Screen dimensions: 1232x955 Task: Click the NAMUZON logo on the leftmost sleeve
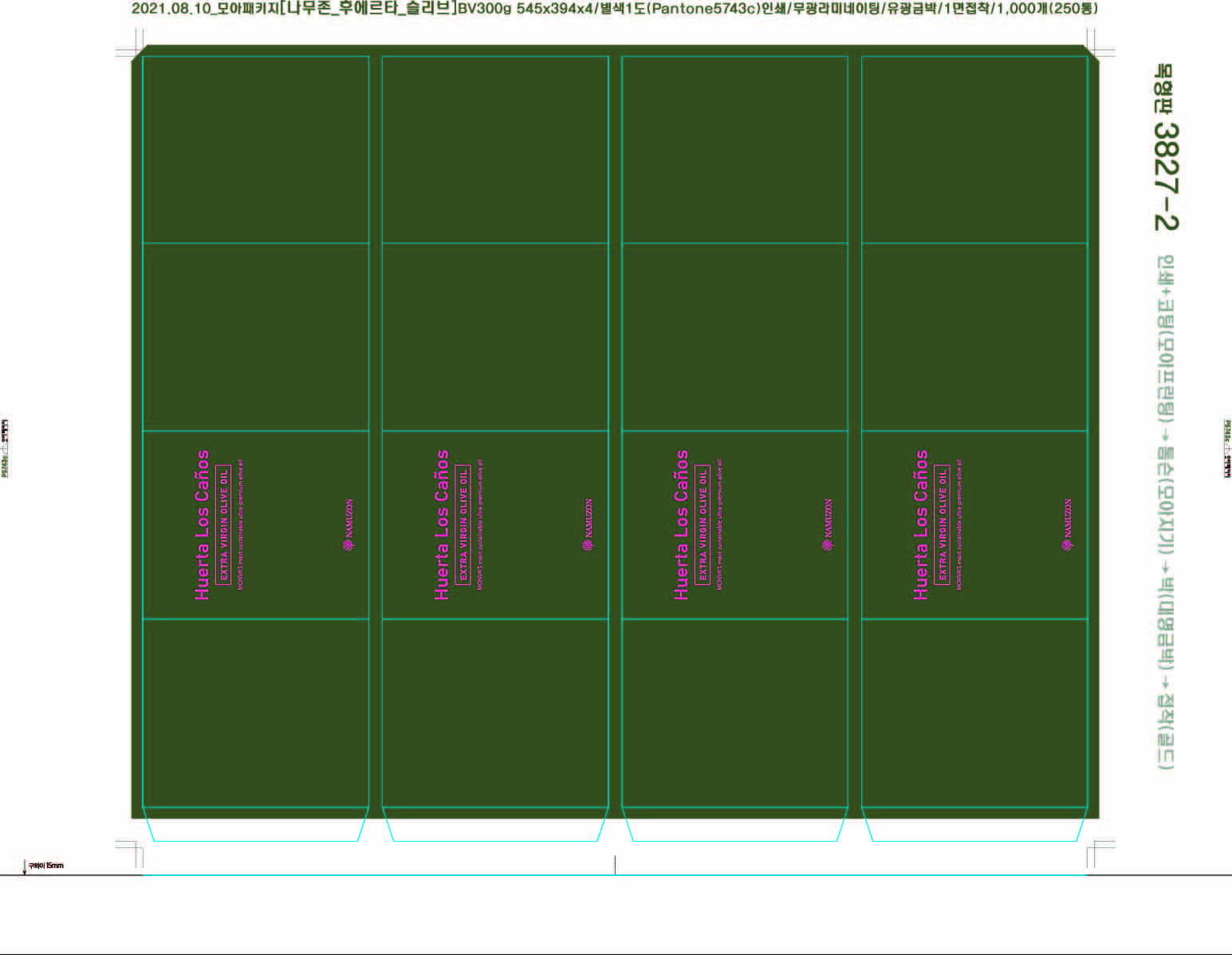coord(348,524)
